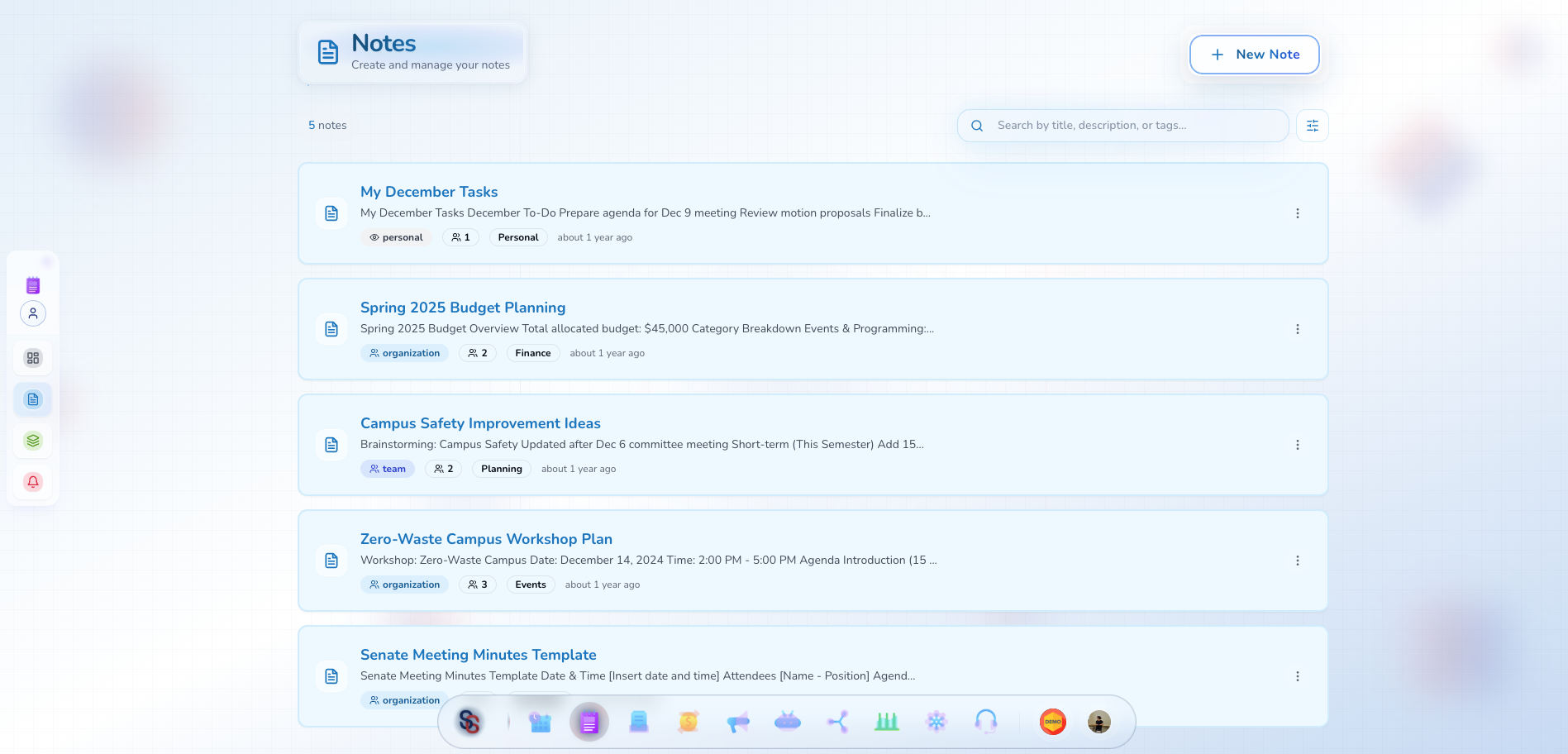Open the robot assistant dock icon
Viewport: 1568px width, 754px height.
787,722
